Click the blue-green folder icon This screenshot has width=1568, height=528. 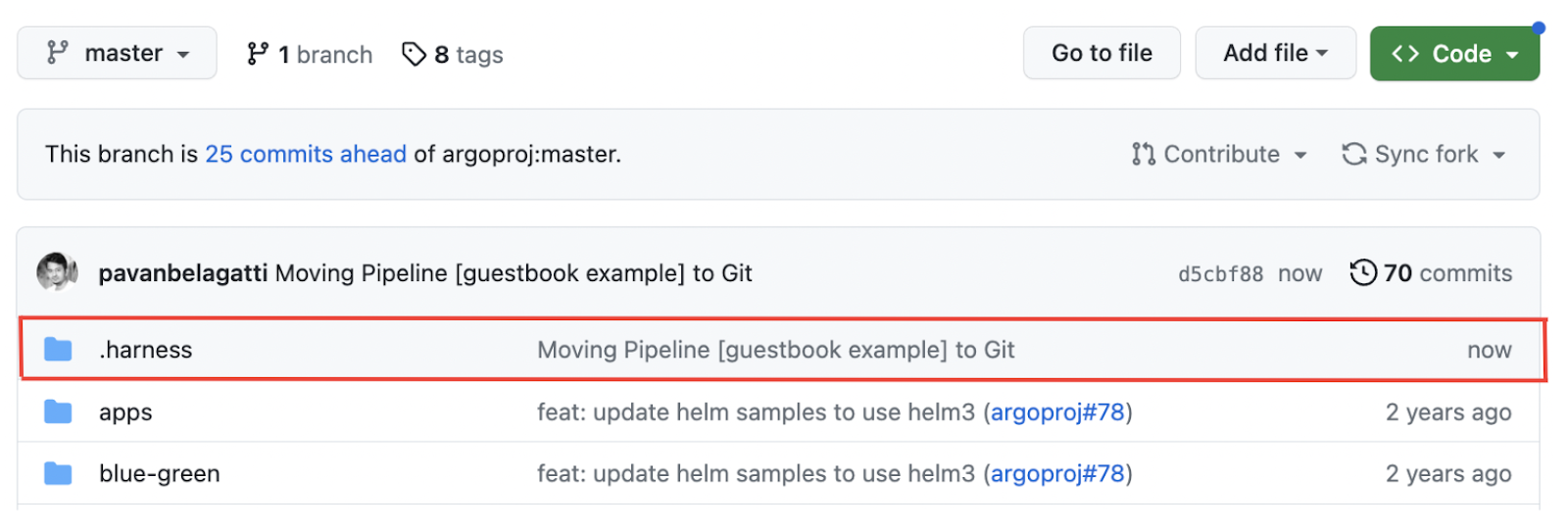click(x=58, y=473)
